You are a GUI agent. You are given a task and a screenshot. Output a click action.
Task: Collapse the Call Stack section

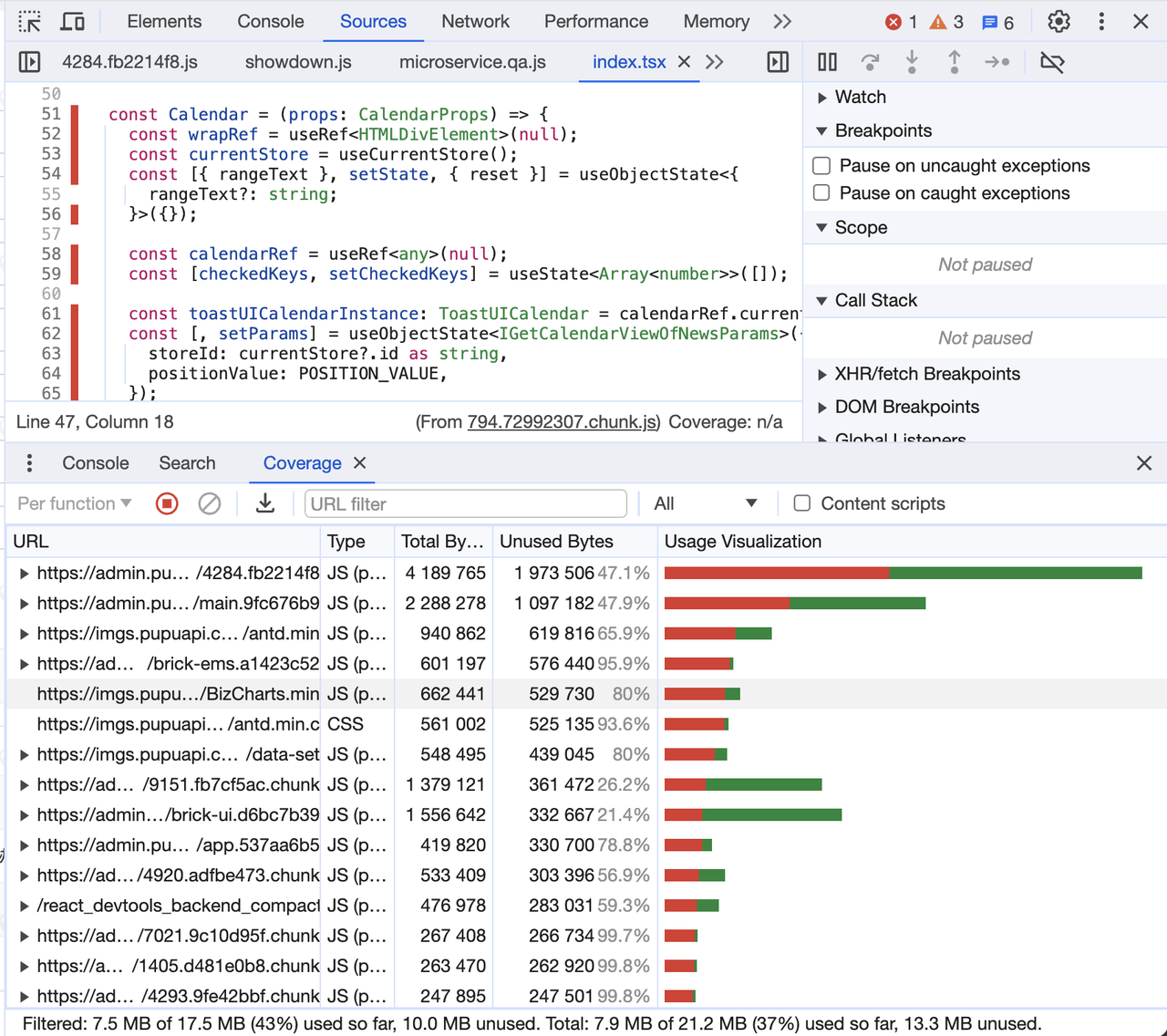pyautogui.click(x=821, y=301)
